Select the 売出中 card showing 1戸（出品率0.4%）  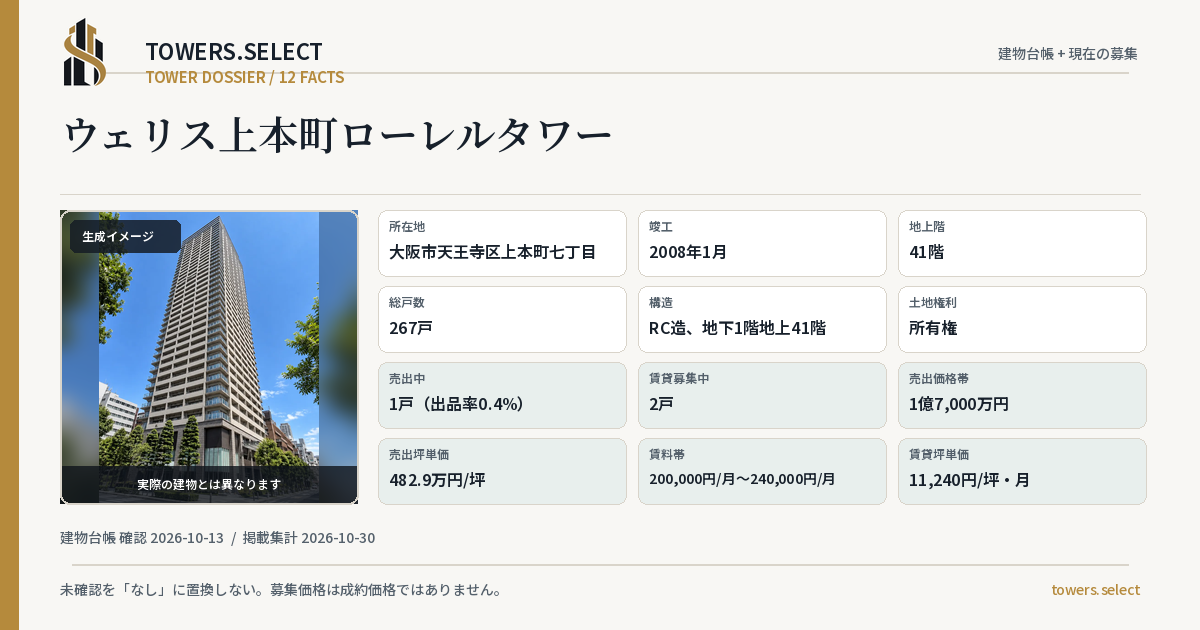(x=502, y=395)
